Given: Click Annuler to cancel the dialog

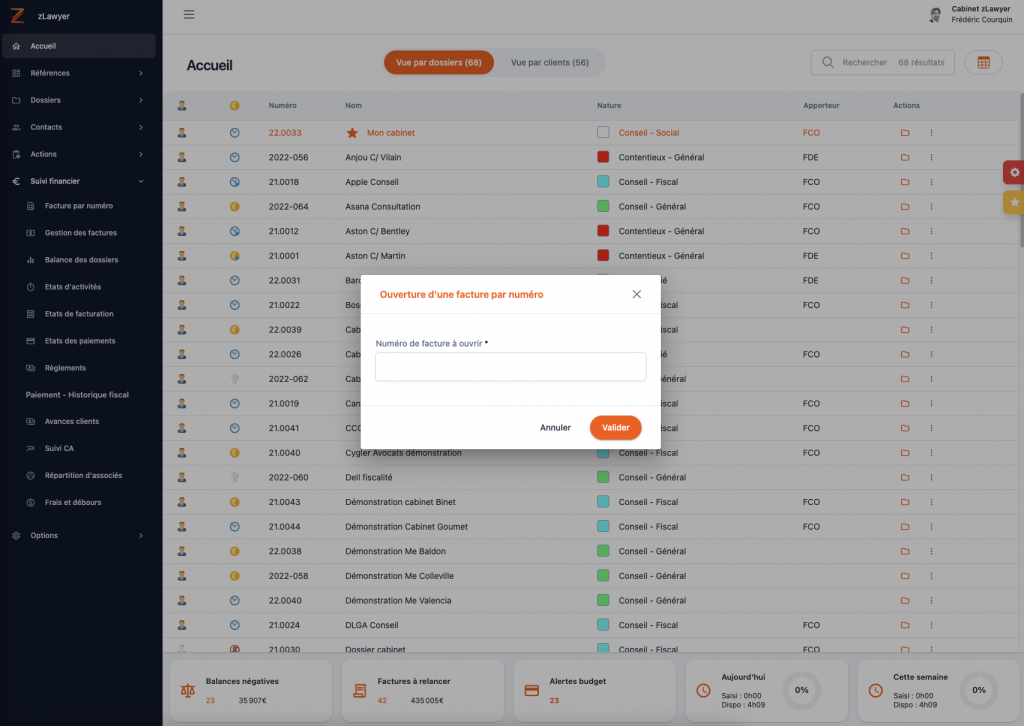Looking at the screenshot, I should click(x=555, y=428).
